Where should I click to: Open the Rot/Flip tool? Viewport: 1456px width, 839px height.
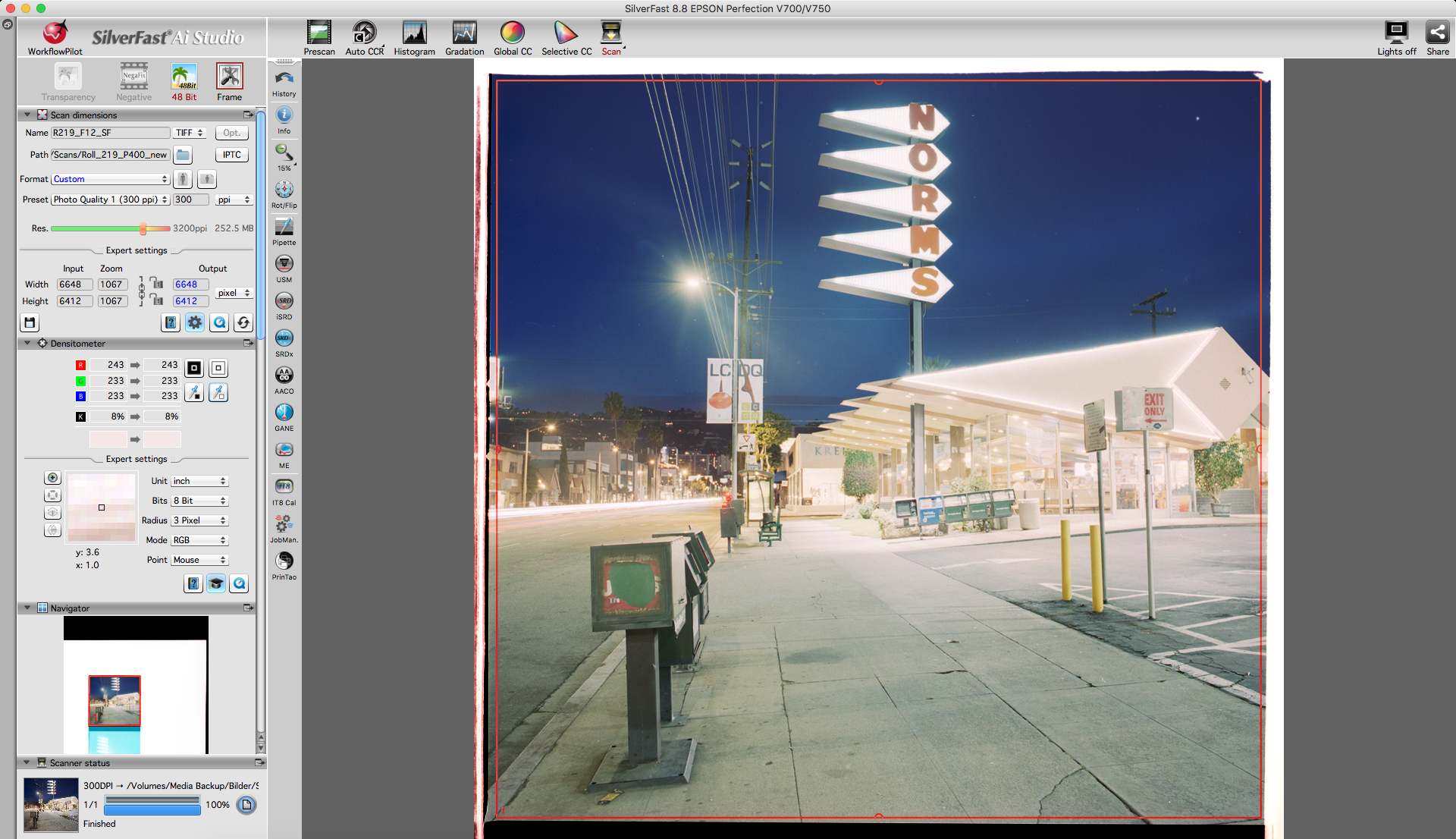pyautogui.click(x=284, y=192)
